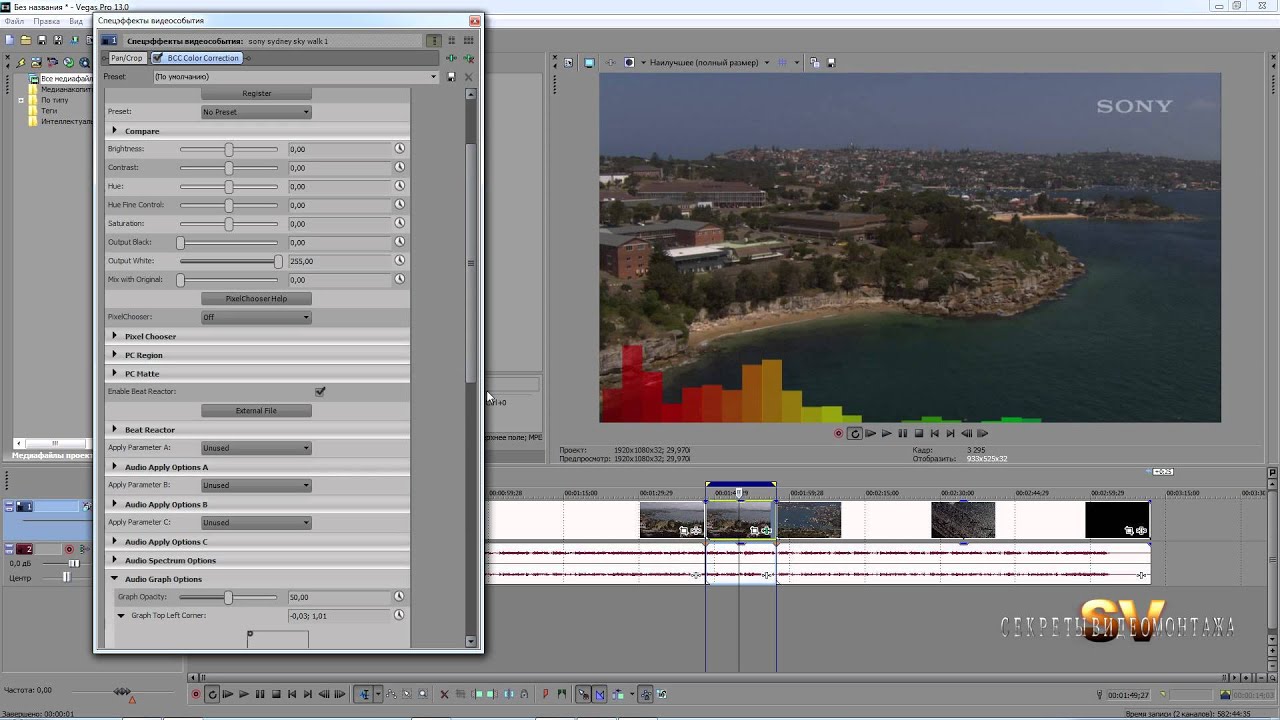This screenshot has height=720, width=1280.
Task: Click Pause in the main transport bar
Action: click(260, 694)
